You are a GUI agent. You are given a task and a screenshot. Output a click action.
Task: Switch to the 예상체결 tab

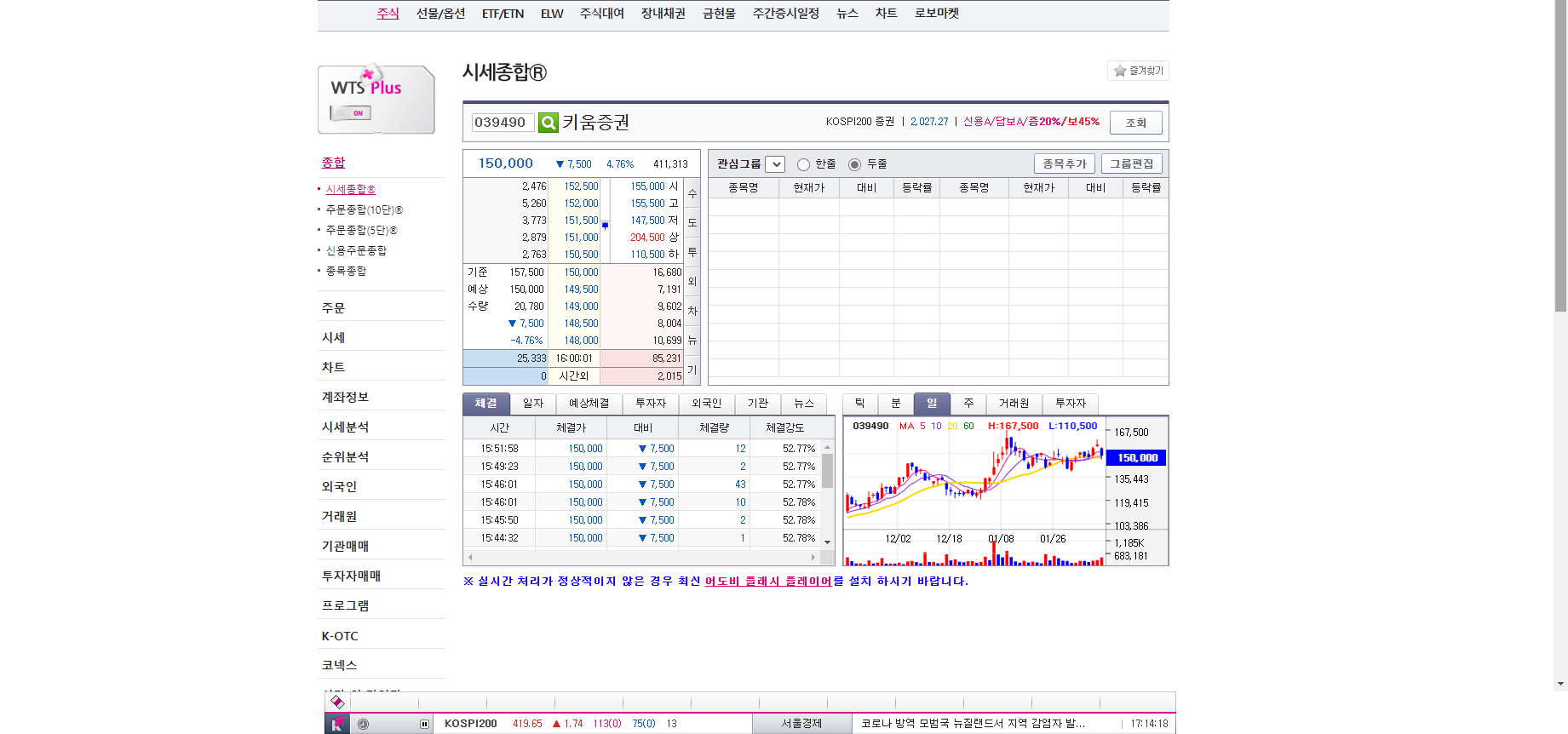click(x=589, y=404)
